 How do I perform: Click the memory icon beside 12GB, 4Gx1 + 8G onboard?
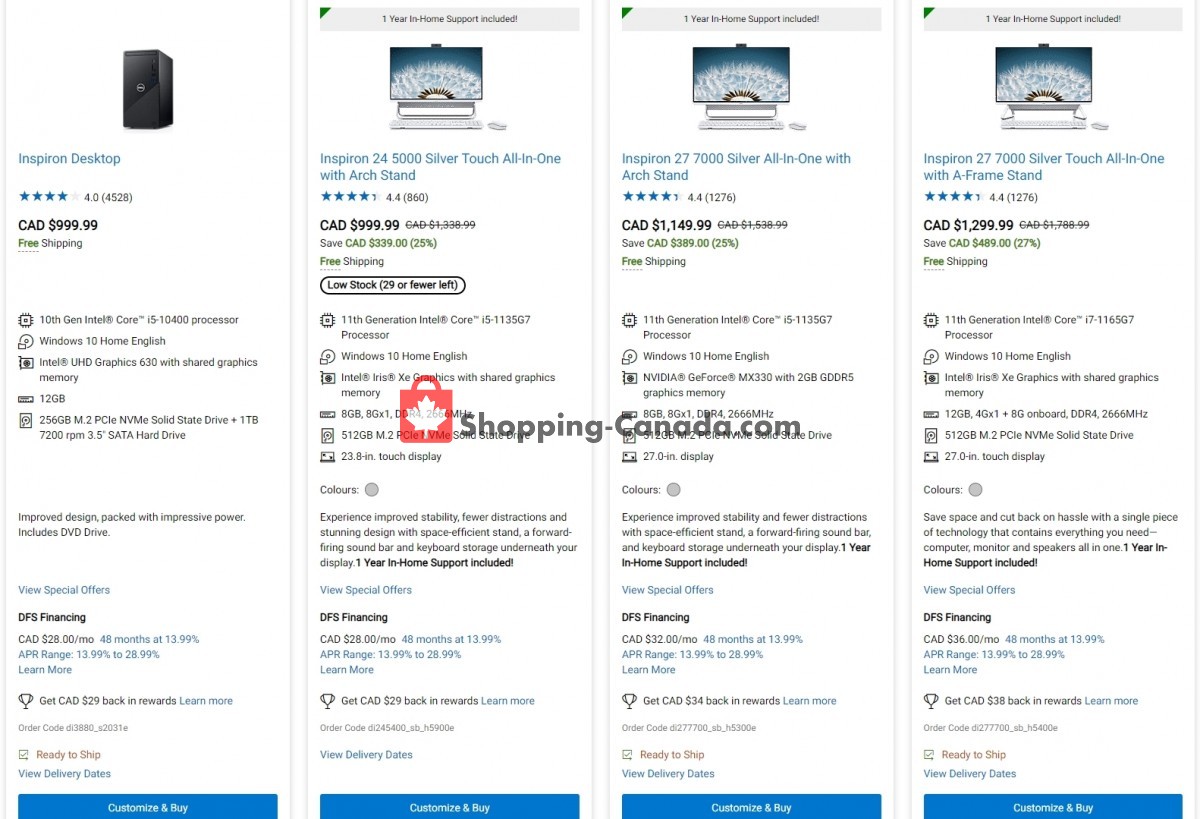coord(931,414)
